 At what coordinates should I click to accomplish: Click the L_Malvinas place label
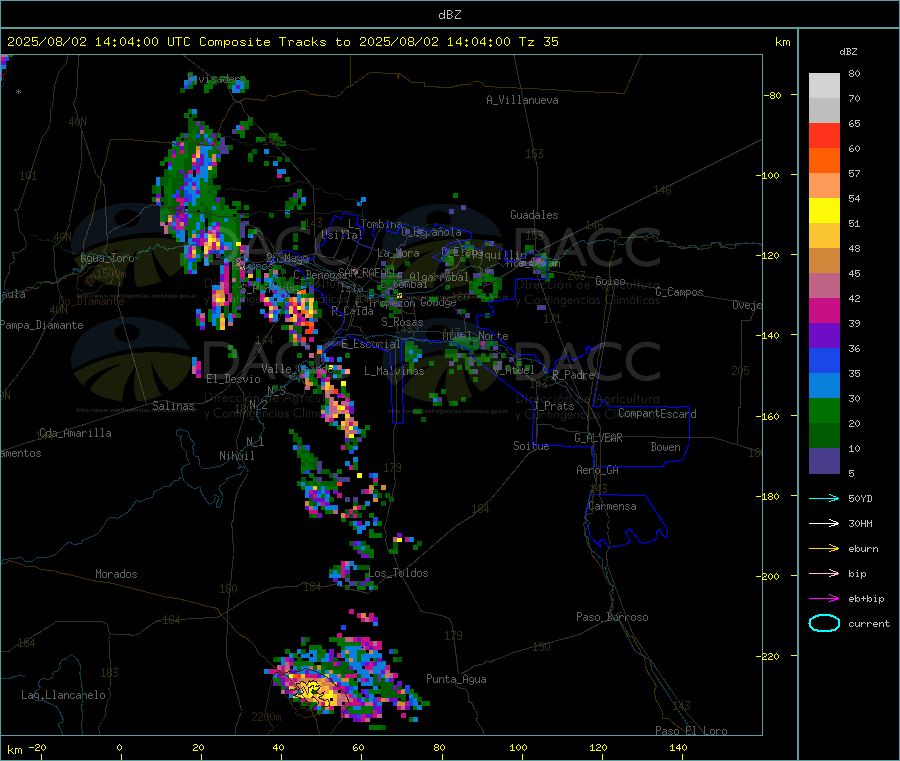tap(394, 371)
